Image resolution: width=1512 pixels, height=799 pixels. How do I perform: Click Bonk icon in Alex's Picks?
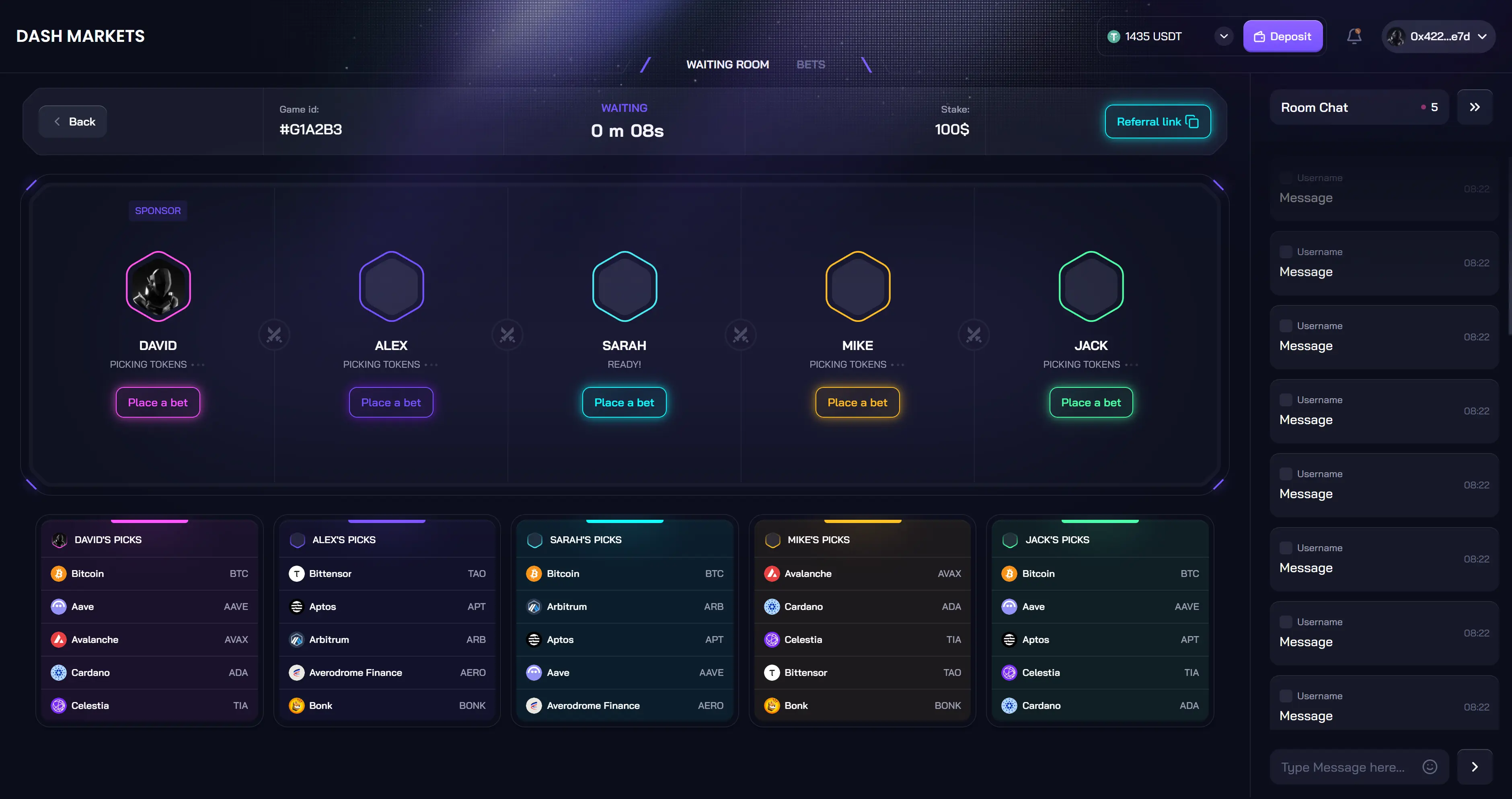(x=296, y=705)
